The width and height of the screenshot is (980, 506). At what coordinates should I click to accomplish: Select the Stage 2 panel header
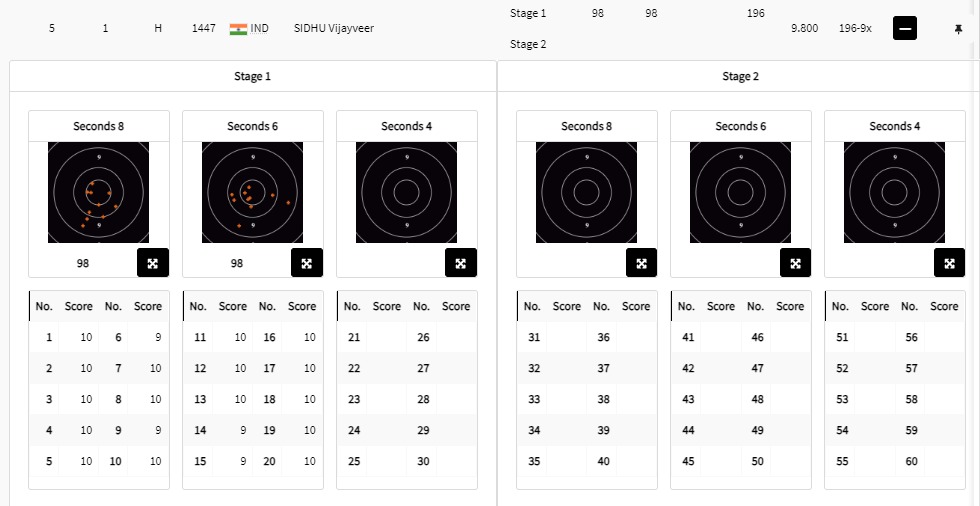pyautogui.click(x=737, y=77)
